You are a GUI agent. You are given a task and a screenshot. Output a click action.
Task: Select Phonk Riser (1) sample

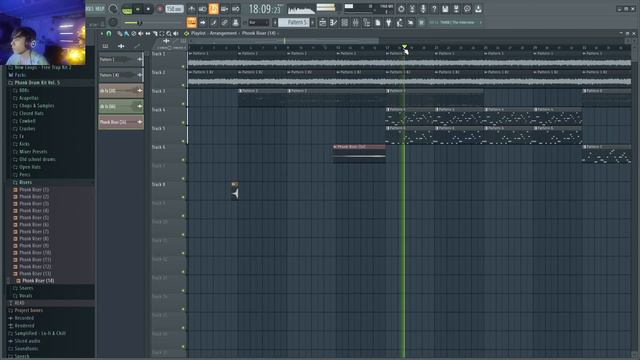pos(34,190)
